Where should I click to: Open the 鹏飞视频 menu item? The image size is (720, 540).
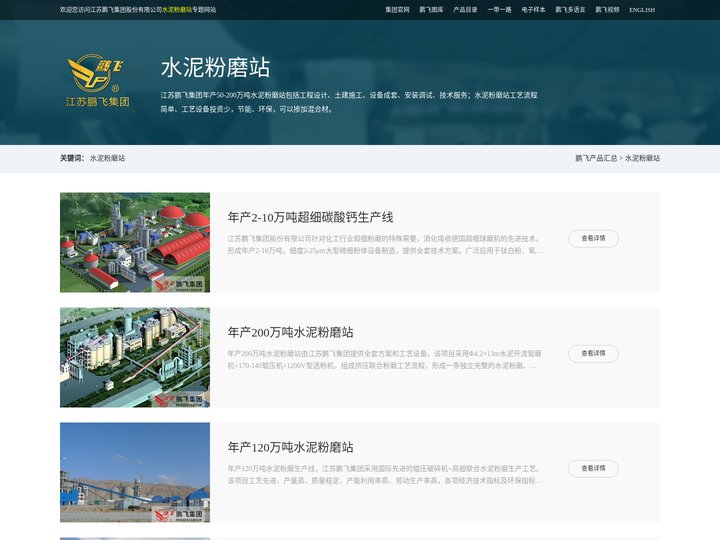[608, 10]
